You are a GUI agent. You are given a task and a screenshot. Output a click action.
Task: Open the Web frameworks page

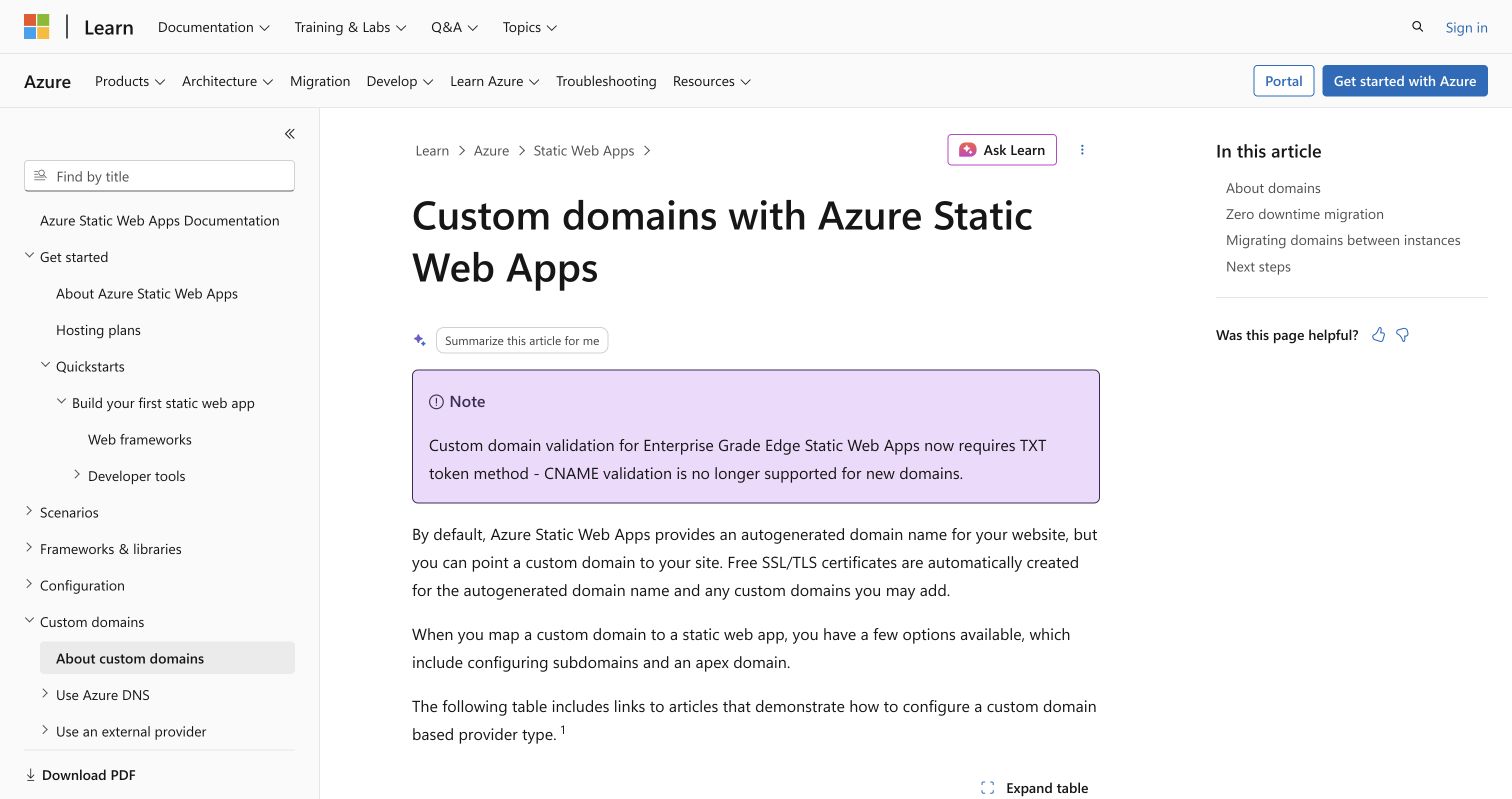[140, 440]
